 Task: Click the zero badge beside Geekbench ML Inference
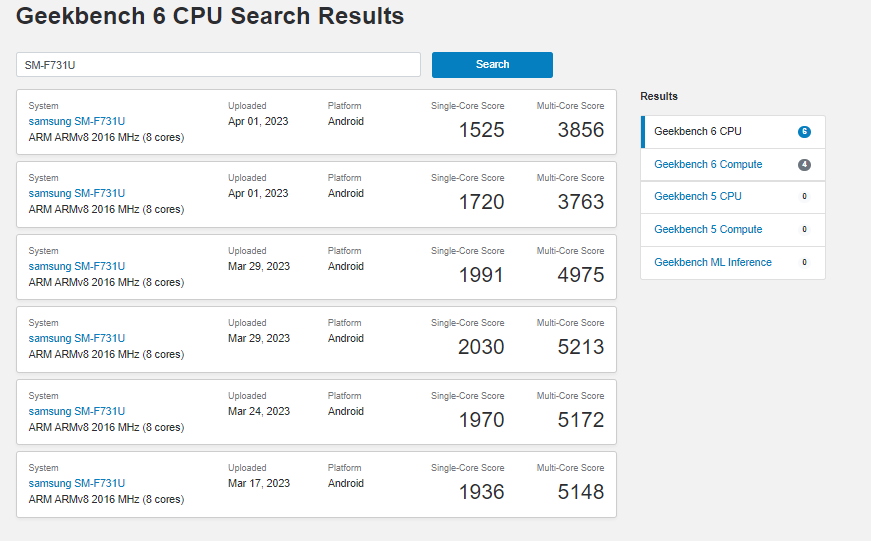(804, 263)
